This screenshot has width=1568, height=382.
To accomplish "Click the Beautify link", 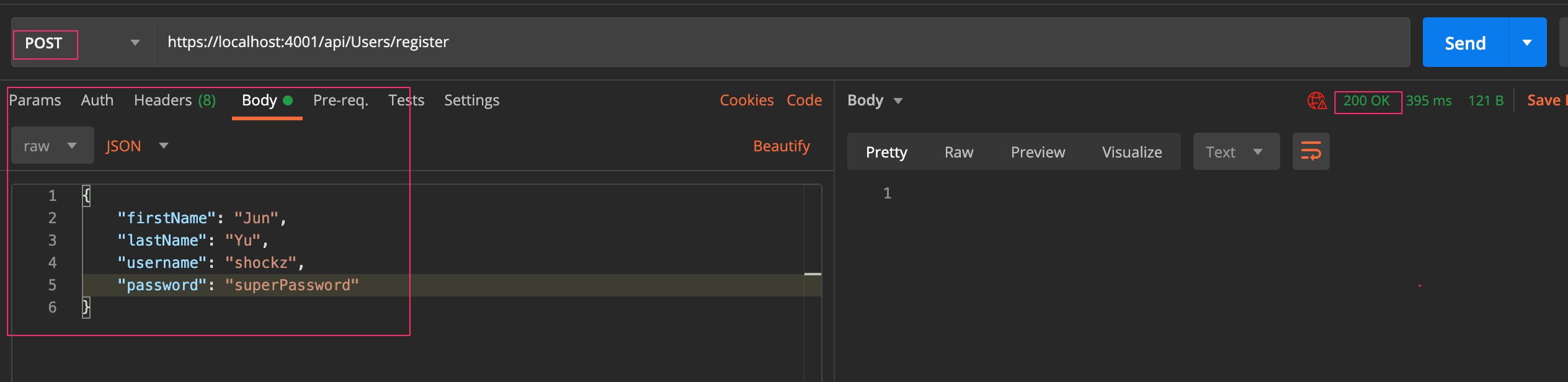I will point(781,146).
